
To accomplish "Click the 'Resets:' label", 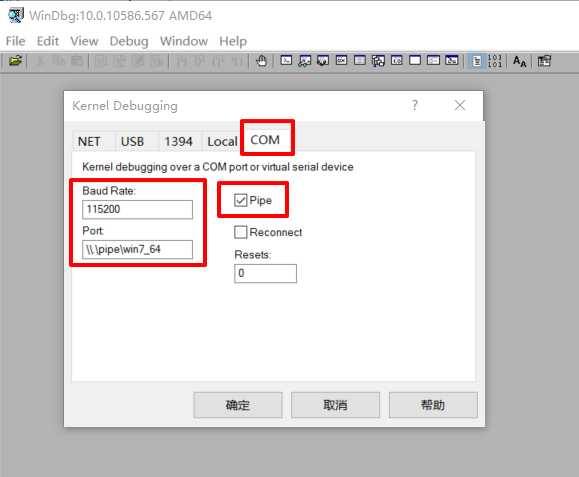I will coord(253,255).
